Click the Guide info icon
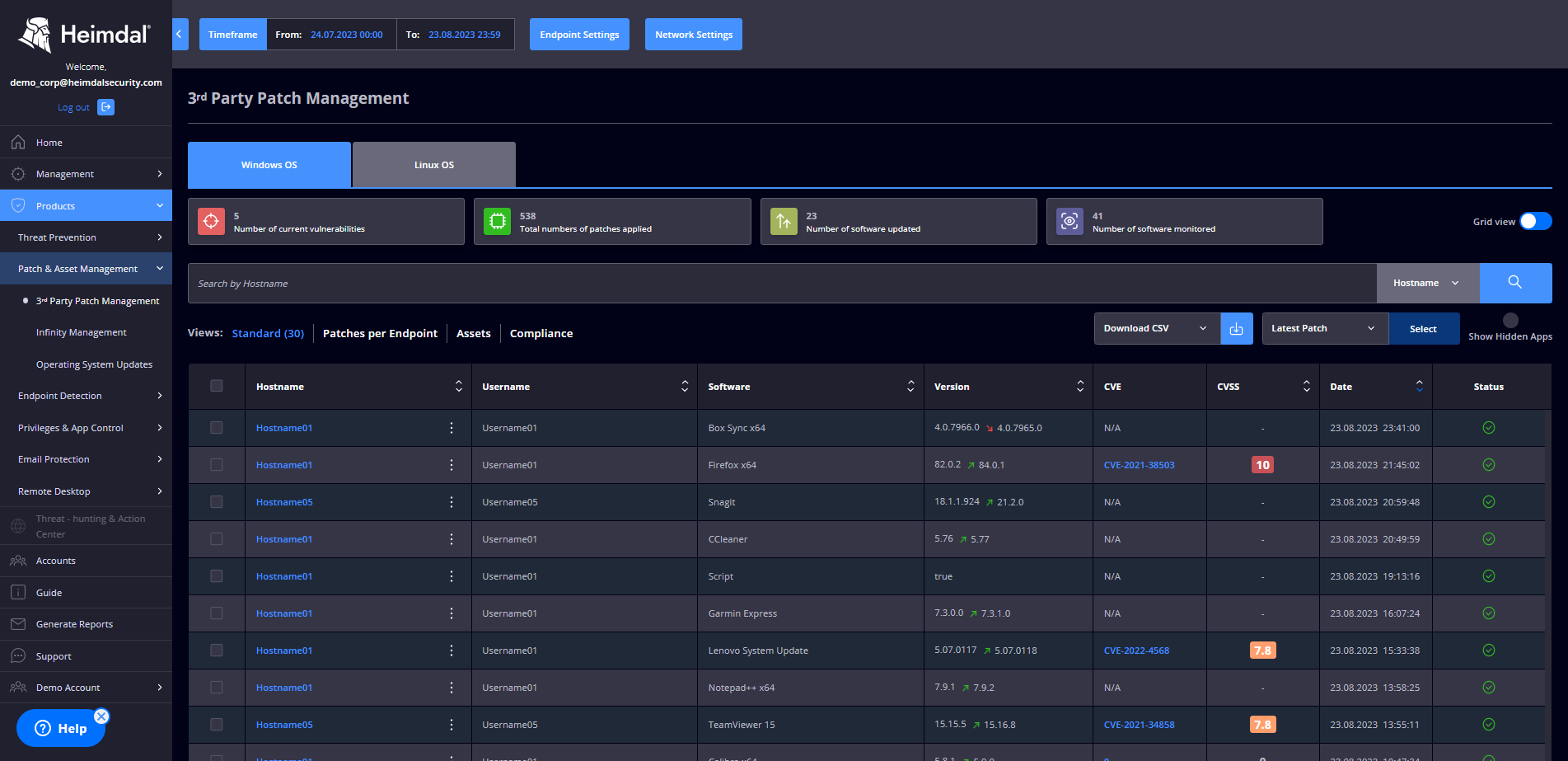This screenshot has height=761, width=1568. pyautogui.click(x=18, y=592)
